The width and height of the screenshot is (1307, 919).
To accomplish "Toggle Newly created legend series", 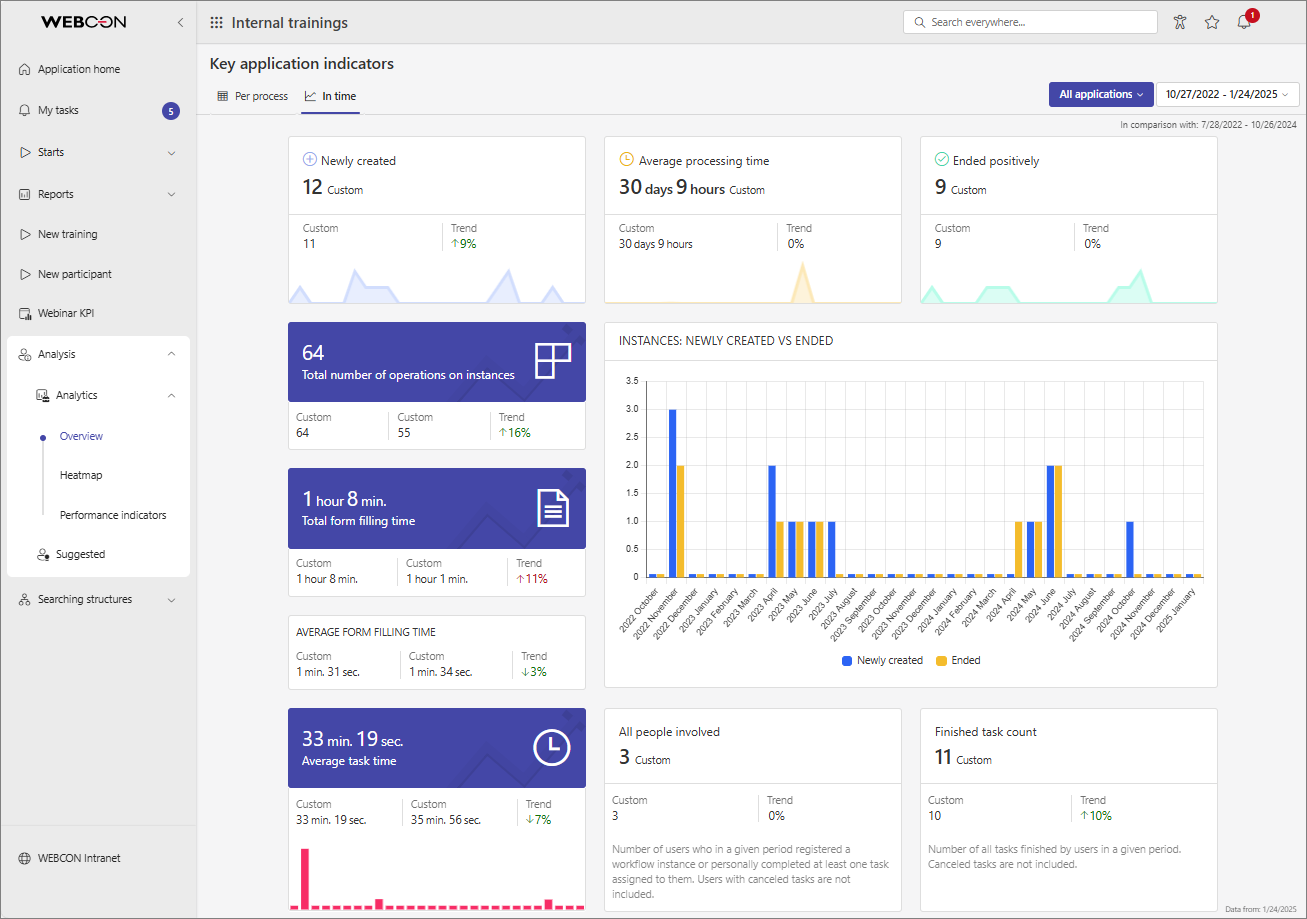I will tap(882, 660).
